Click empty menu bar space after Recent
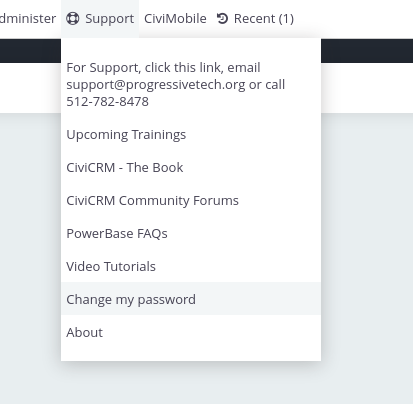This screenshot has height=404, width=413. click(355, 18)
